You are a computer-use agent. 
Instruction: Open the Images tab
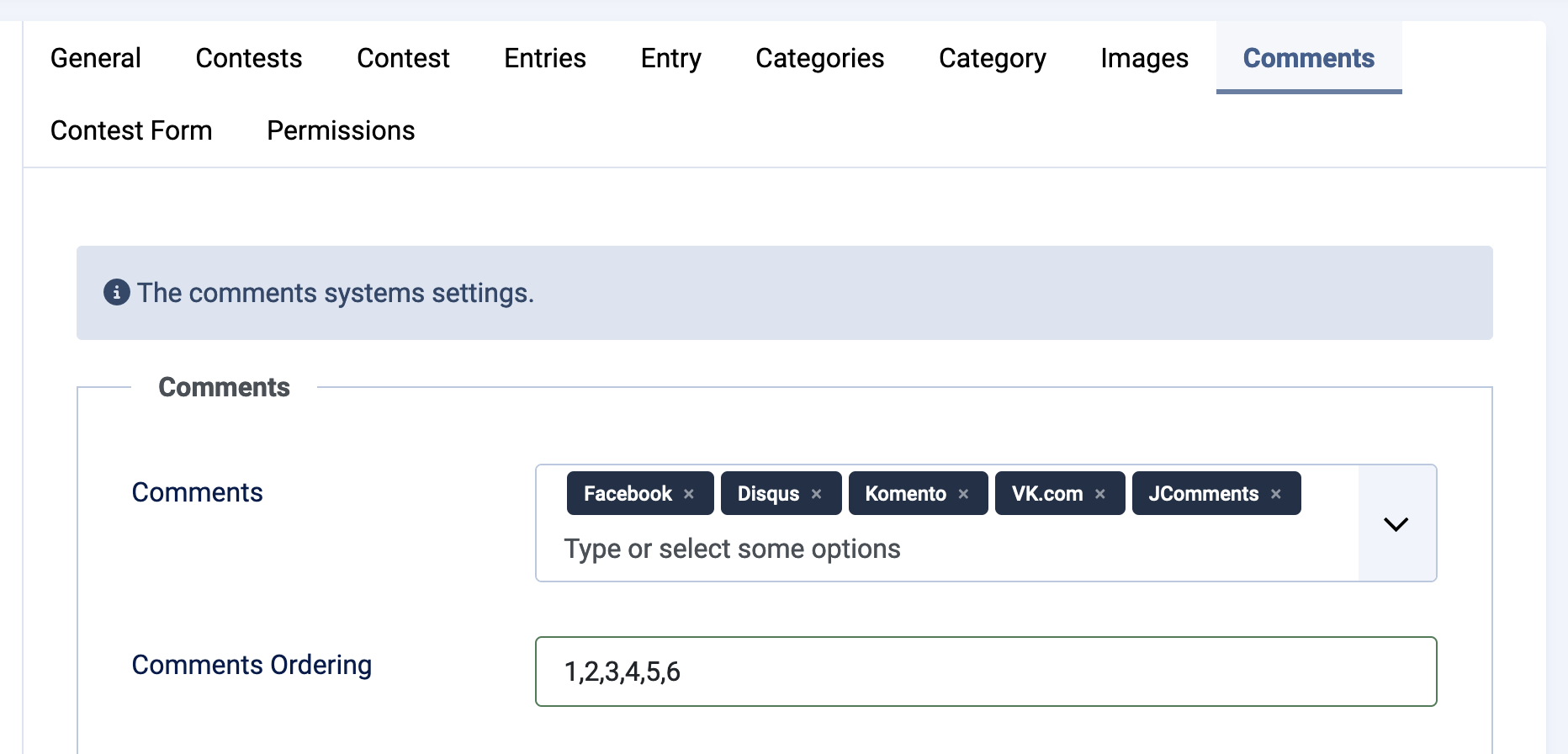[x=1145, y=58]
